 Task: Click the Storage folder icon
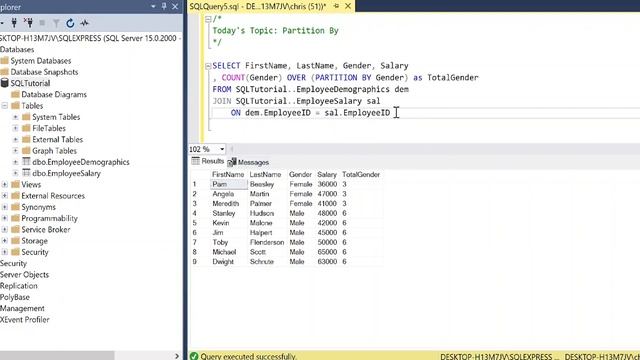tap(16, 240)
